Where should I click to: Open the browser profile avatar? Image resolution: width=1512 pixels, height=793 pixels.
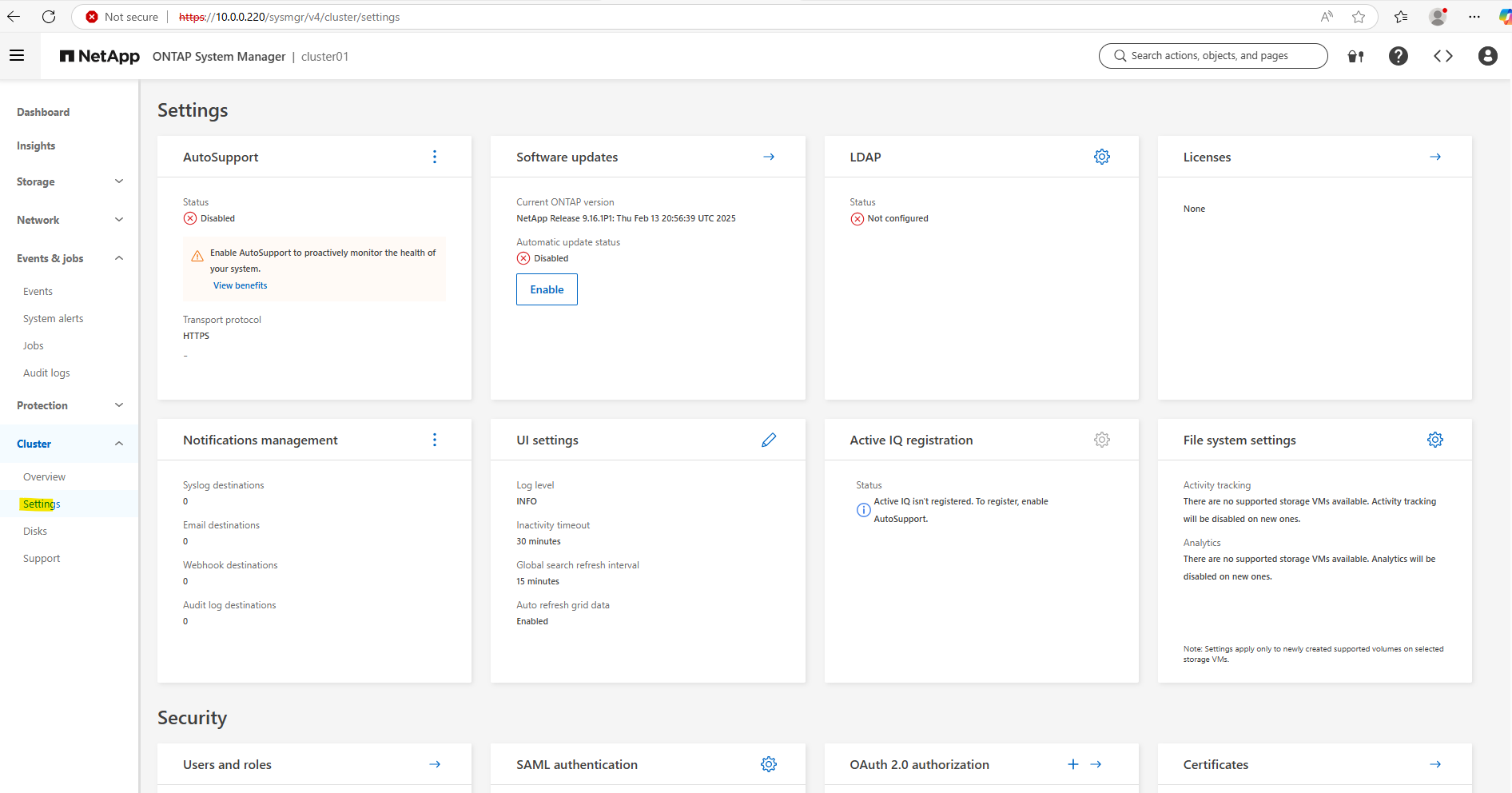click(x=1438, y=17)
